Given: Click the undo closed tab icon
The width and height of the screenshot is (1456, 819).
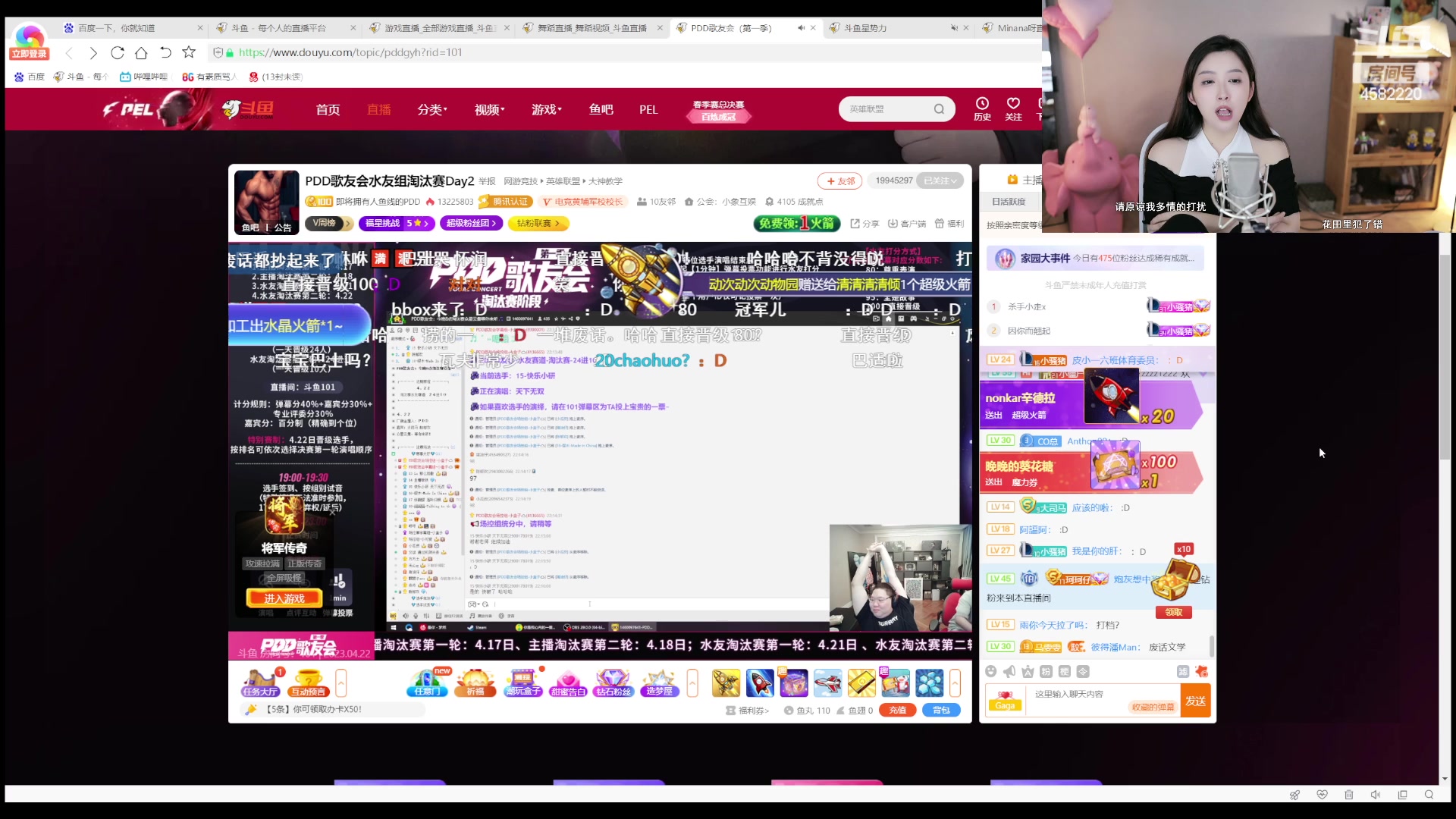Looking at the screenshot, I should [165, 53].
